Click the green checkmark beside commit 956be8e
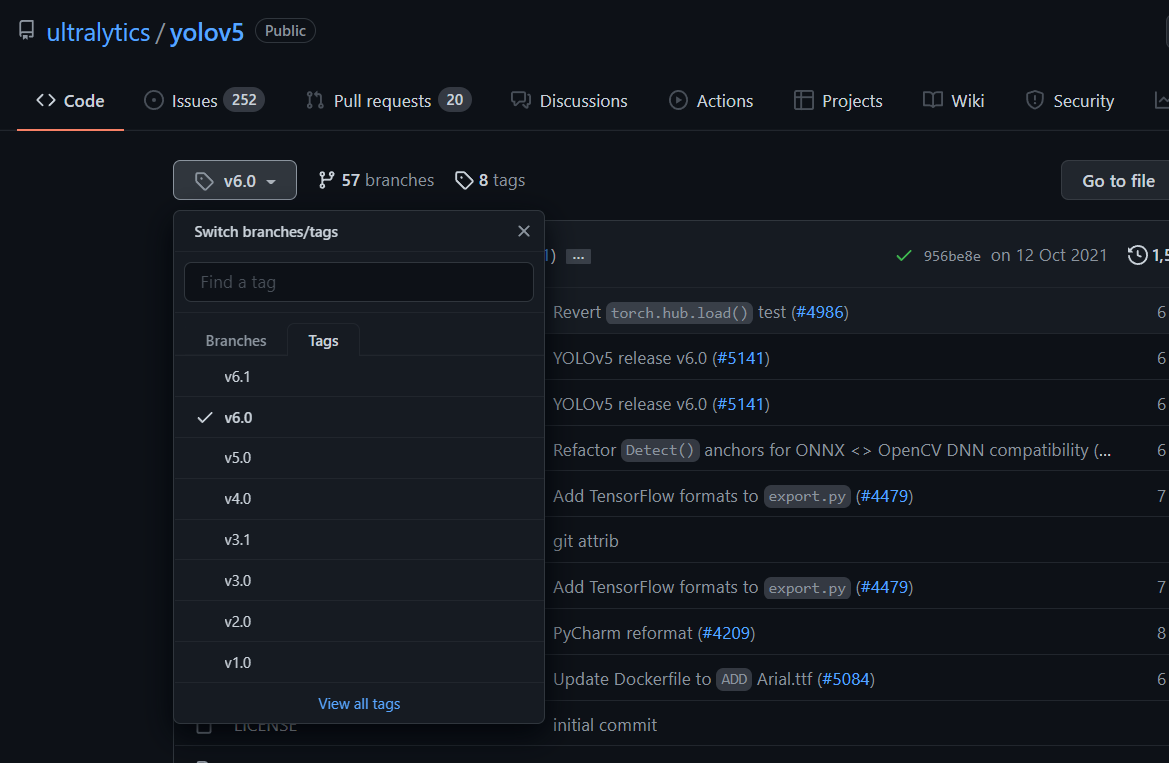This screenshot has height=763, width=1169. (903, 255)
